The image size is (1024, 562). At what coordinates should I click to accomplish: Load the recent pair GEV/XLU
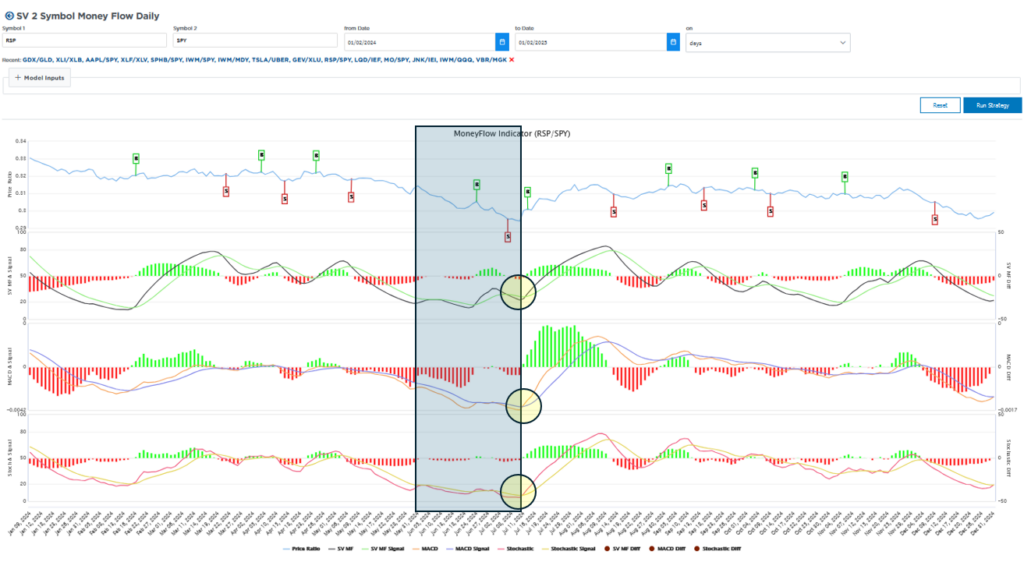click(307, 59)
